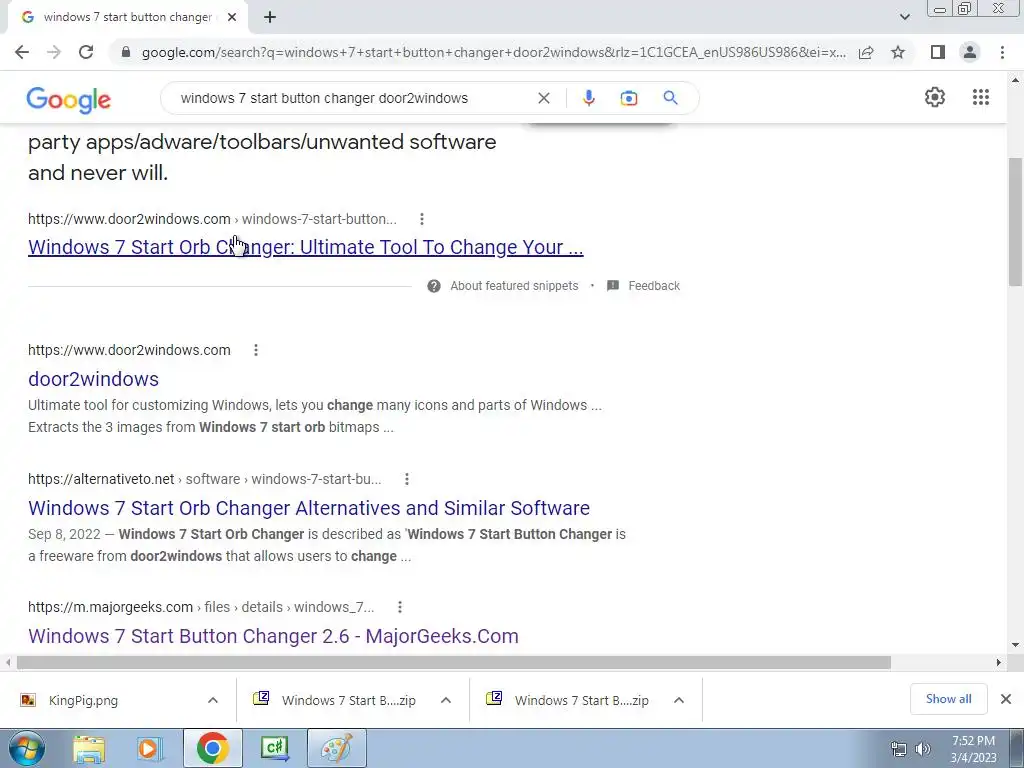1024x768 pixels.
Task: Open door2windows result title
Action: [93, 379]
